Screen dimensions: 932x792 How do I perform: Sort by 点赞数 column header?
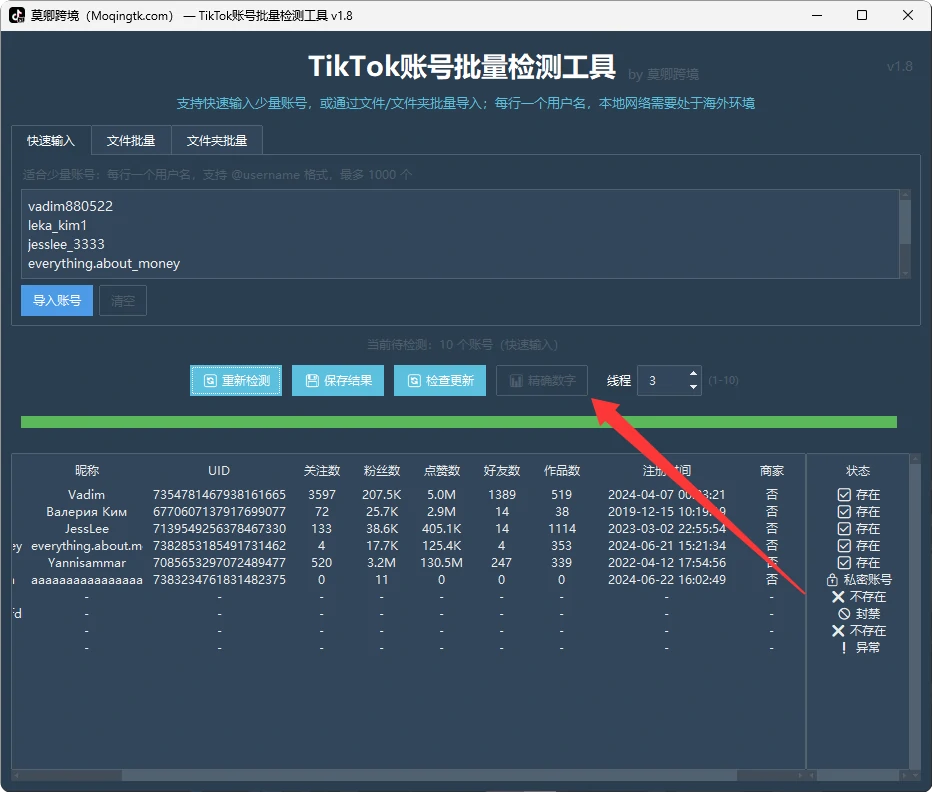pyautogui.click(x=442, y=471)
